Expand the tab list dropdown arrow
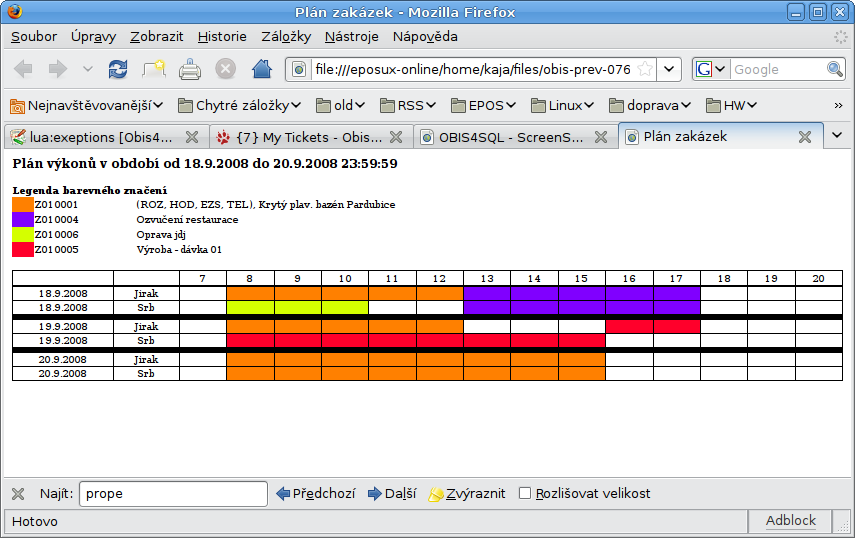Image resolution: width=855 pixels, height=538 pixels. [838, 136]
